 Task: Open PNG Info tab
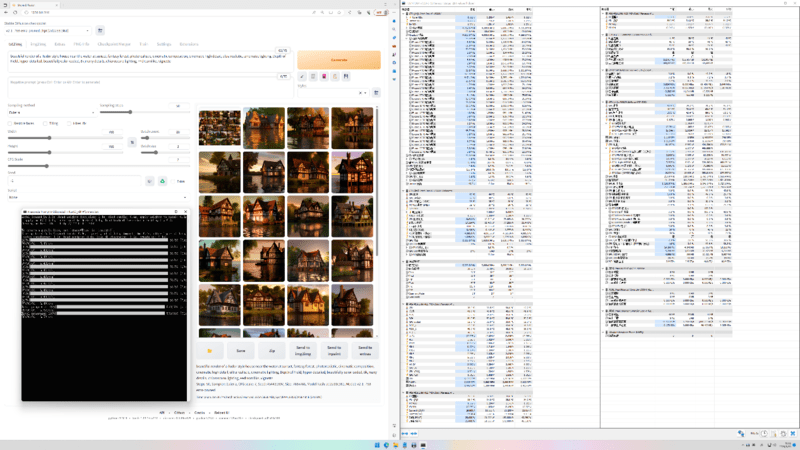[x=81, y=44]
